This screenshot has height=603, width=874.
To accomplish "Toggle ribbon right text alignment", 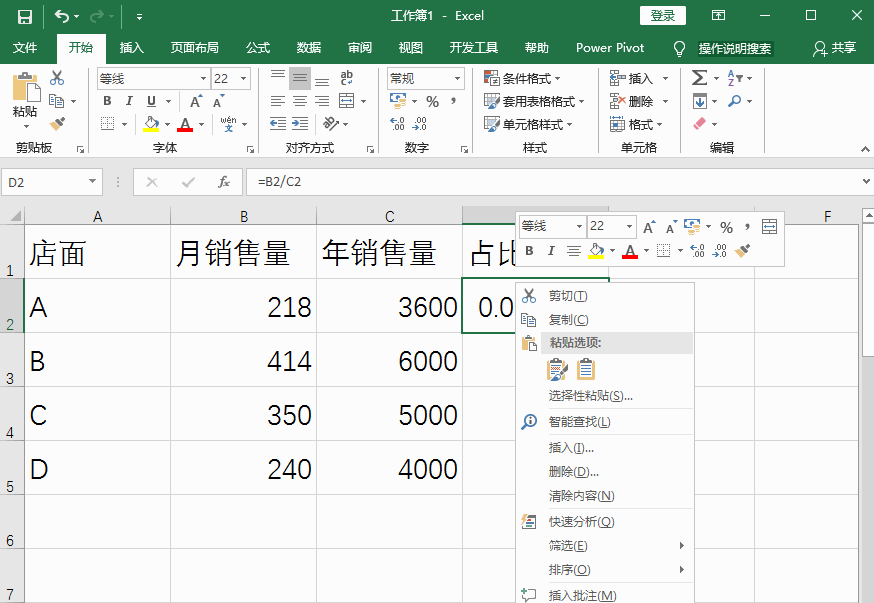I will click(322, 101).
